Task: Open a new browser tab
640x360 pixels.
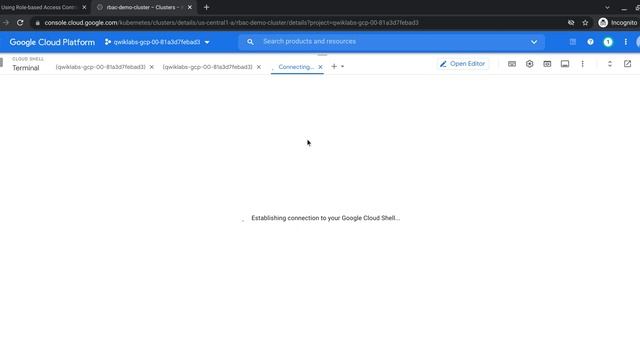Action: [207, 7]
